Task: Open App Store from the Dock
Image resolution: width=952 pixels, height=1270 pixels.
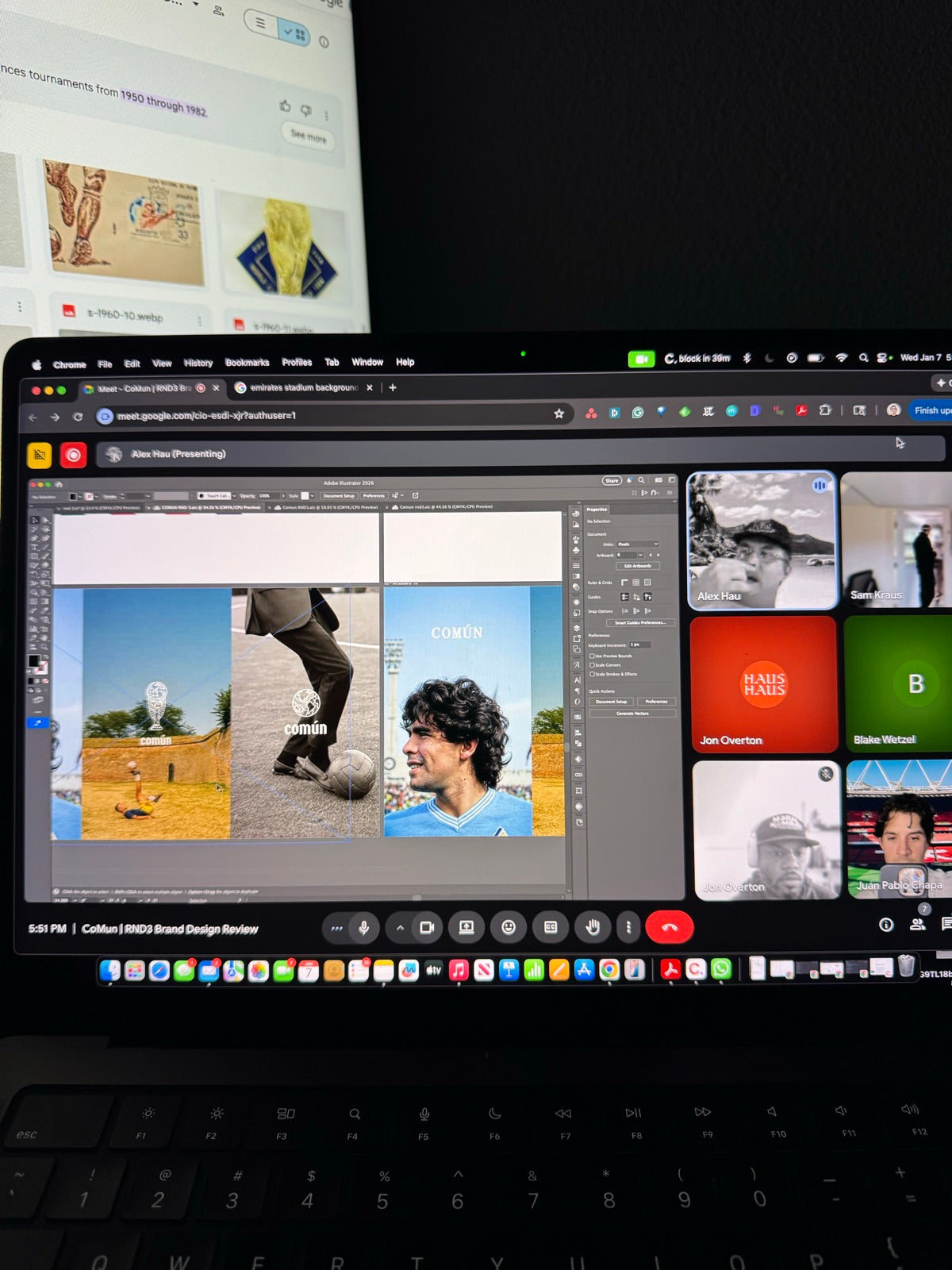Action: pyautogui.click(x=584, y=969)
